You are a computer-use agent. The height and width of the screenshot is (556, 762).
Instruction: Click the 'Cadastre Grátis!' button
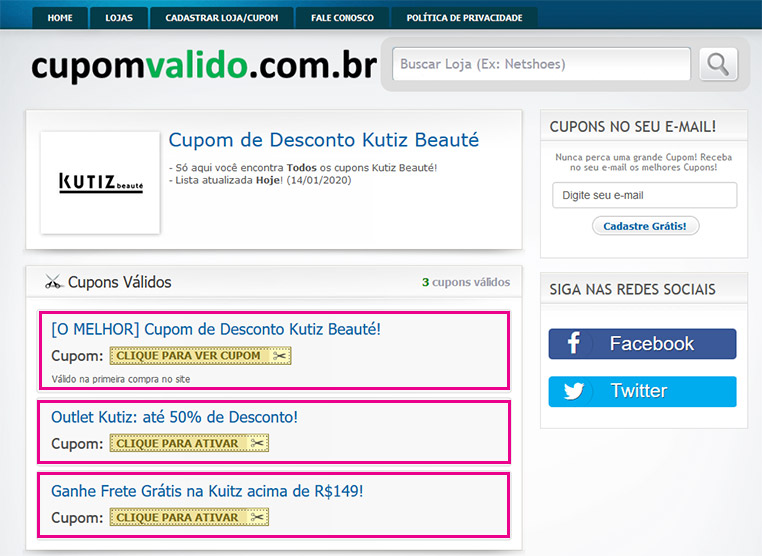coord(645,226)
